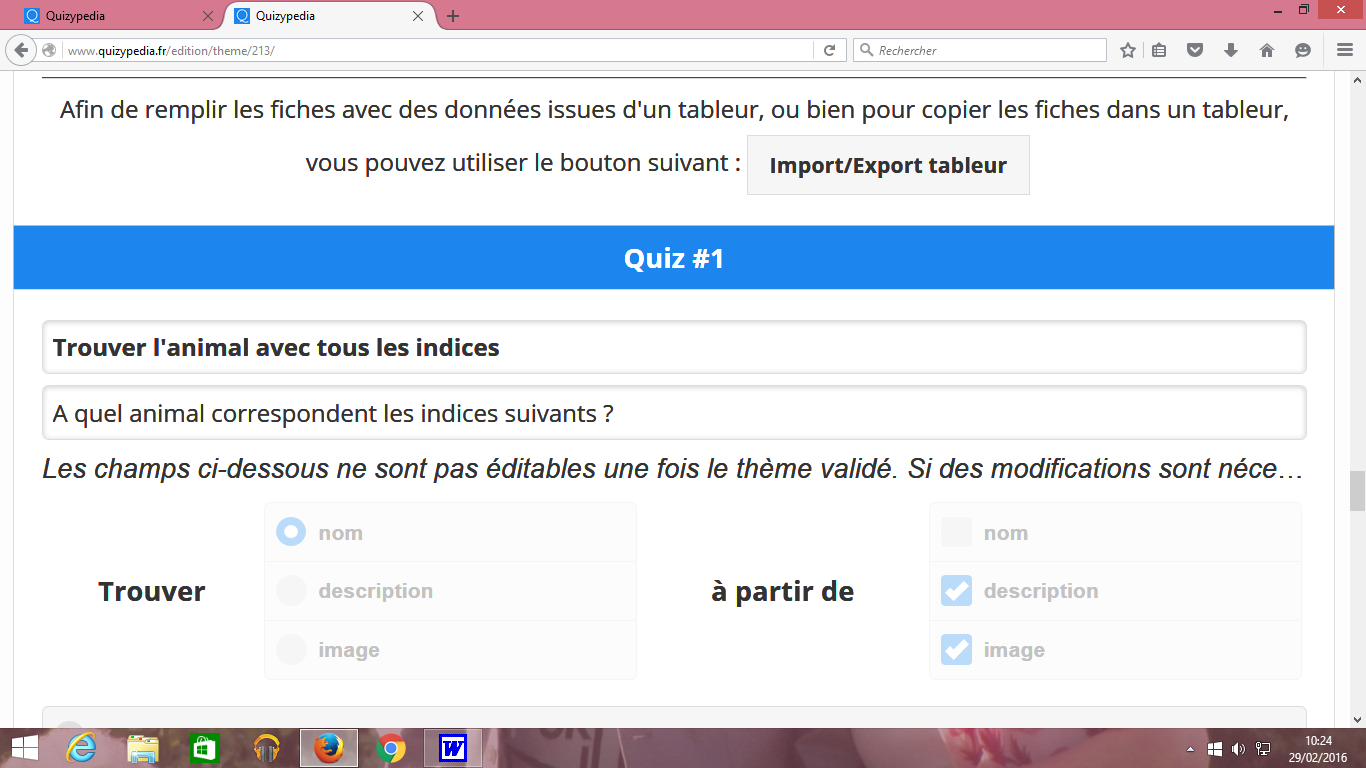1366x768 pixels.
Task: Open Google Chrome from the taskbar
Action: [391, 748]
